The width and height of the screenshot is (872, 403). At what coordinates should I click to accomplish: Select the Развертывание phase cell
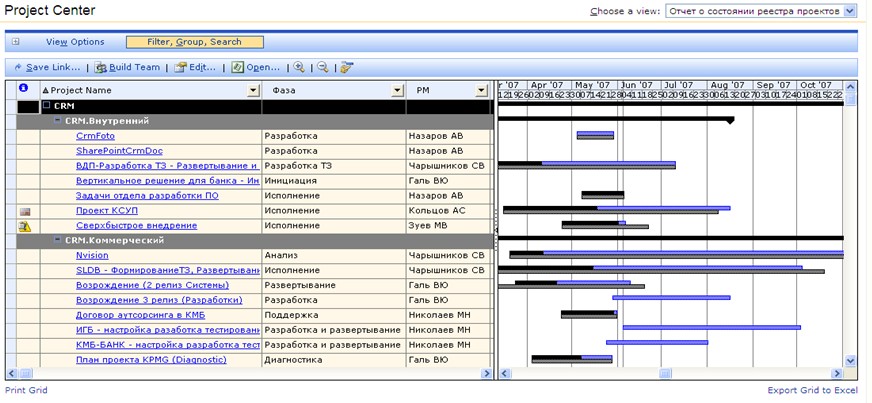334,285
